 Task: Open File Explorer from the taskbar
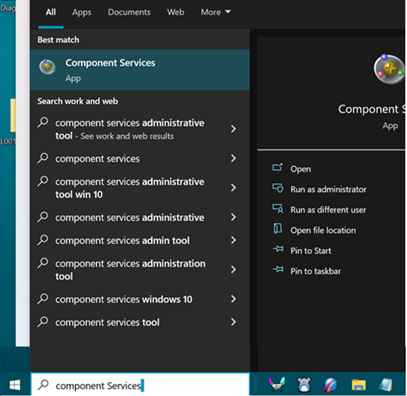point(359,385)
